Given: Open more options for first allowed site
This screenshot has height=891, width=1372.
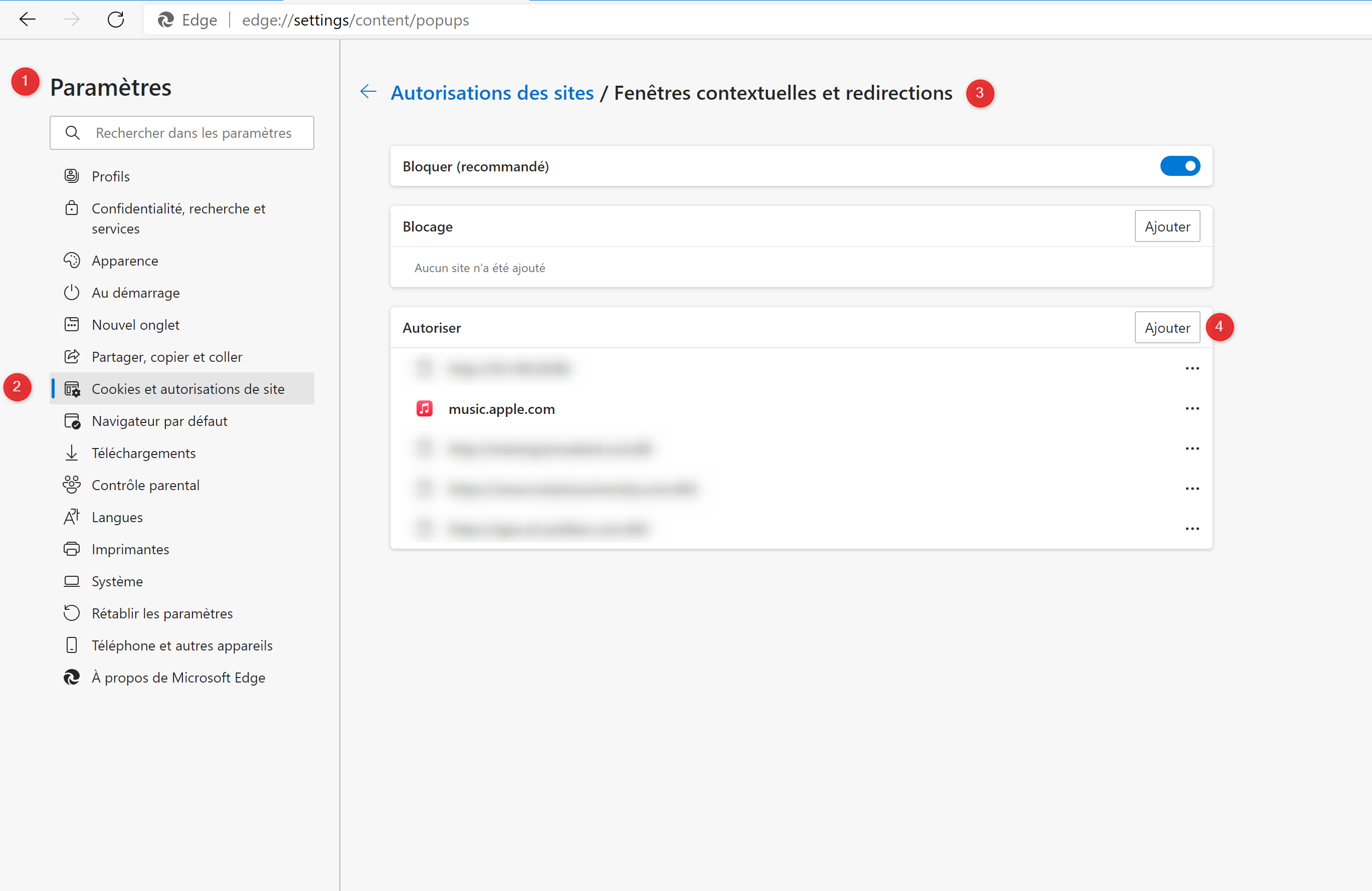Looking at the screenshot, I should 1192,368.
